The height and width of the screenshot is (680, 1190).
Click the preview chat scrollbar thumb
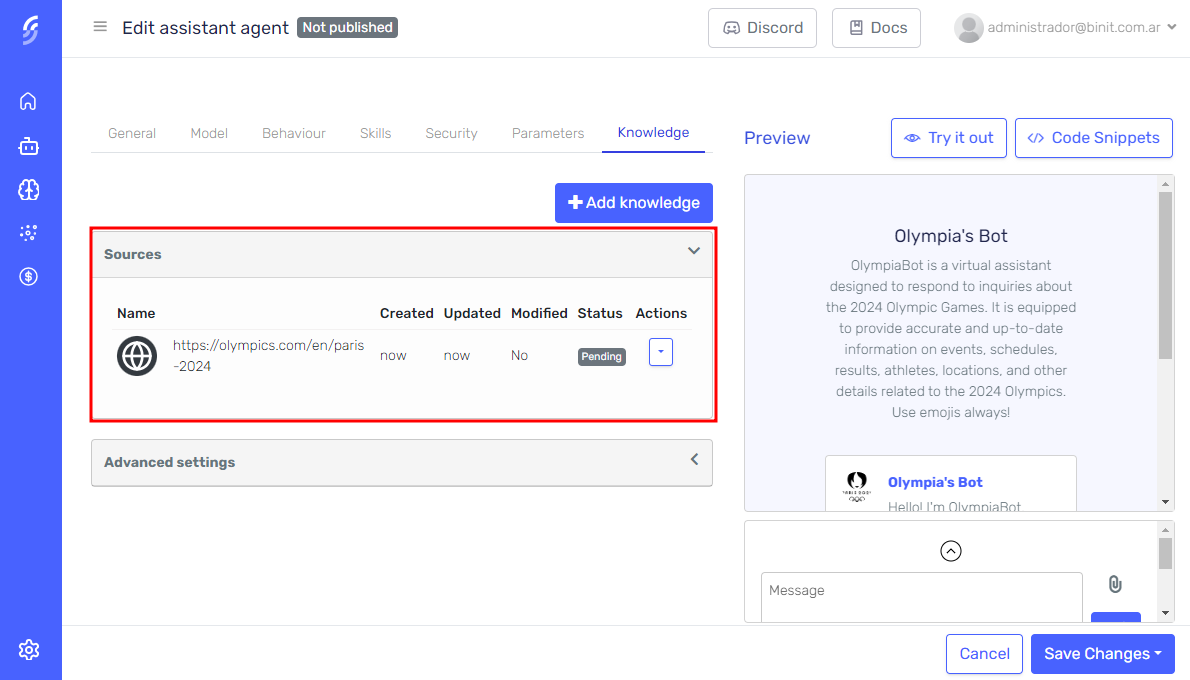(x=1165, y=275)
